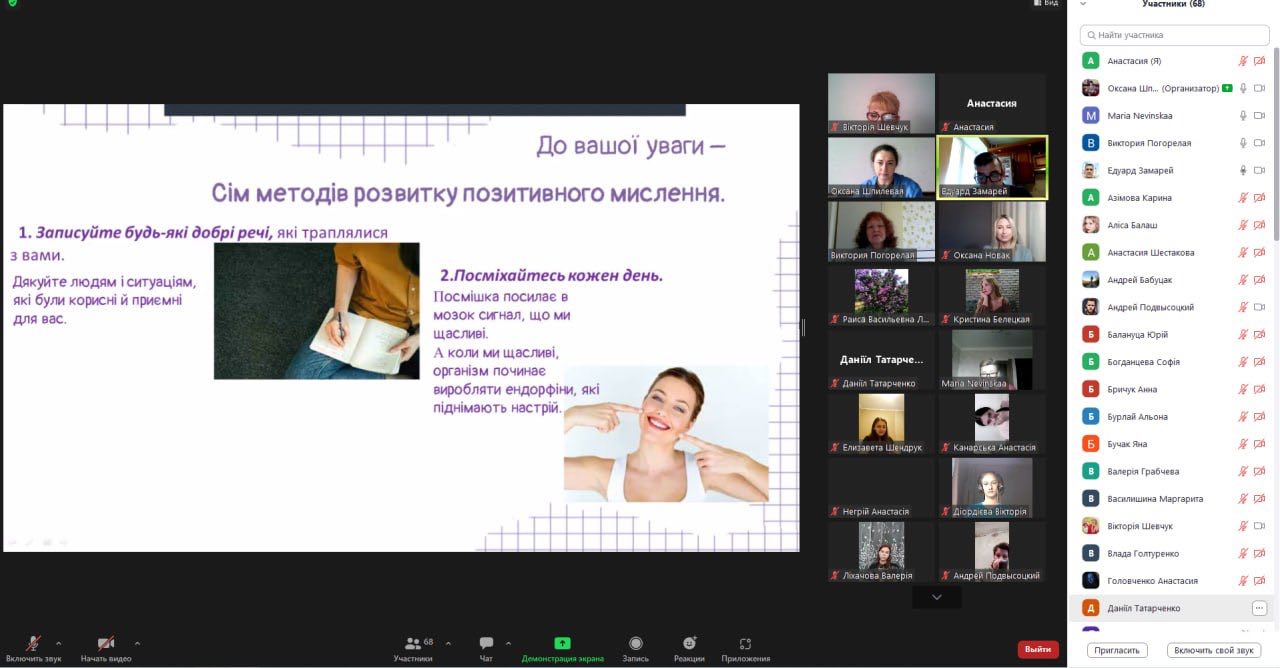Open the Участники participants toolbar icon
Viewport: 1280px width, 668px height.
click(x=413, y=643)
